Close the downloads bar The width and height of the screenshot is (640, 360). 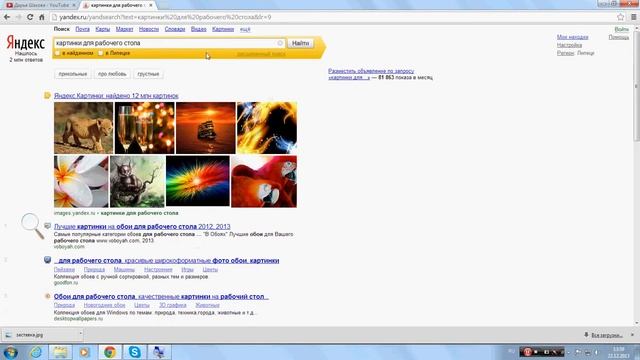(x=633, y=335)
